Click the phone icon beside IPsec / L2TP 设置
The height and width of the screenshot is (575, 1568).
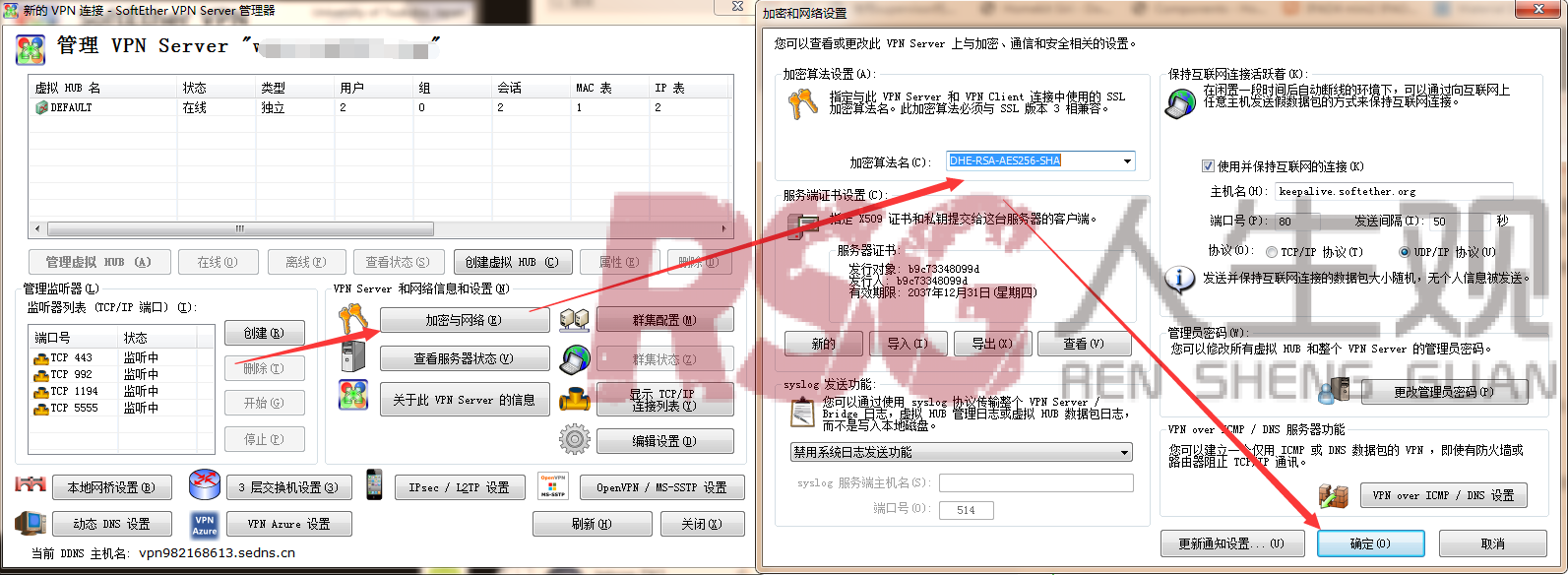coord(374,484)
